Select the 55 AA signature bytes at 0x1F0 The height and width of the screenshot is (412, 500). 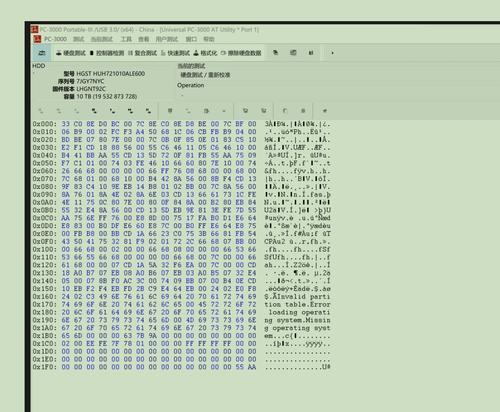[x=246, y=367]
